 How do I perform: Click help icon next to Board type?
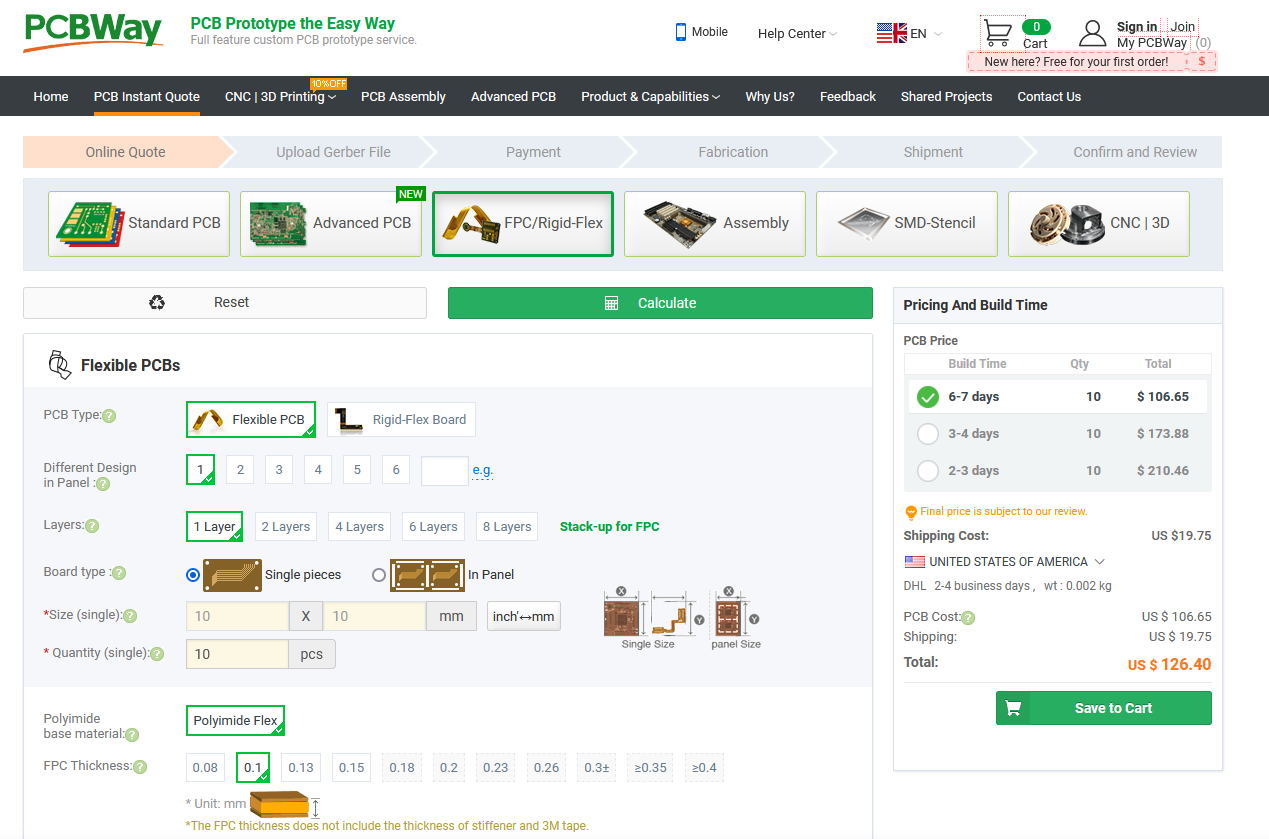pyautogui.click(x=119, y=573)
